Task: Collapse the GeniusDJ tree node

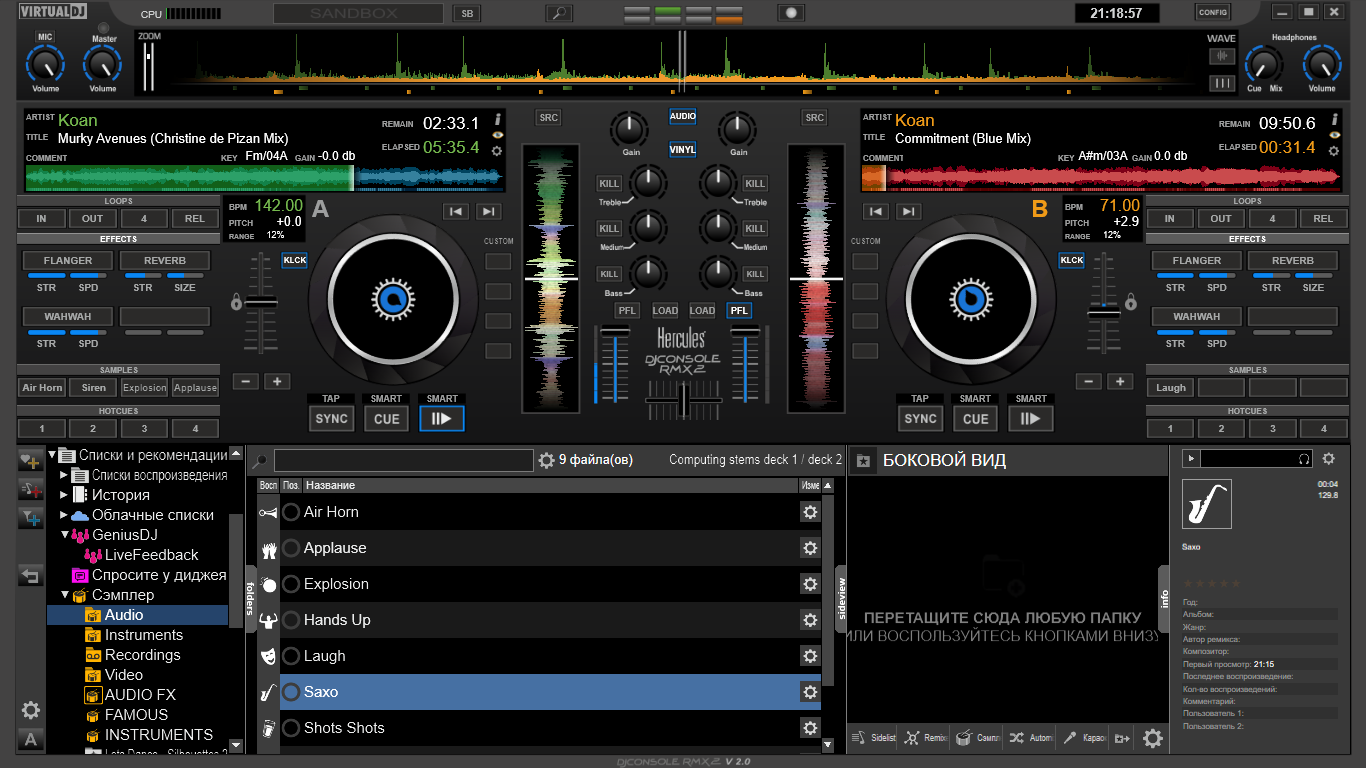Action: click(x=64, y=535)
